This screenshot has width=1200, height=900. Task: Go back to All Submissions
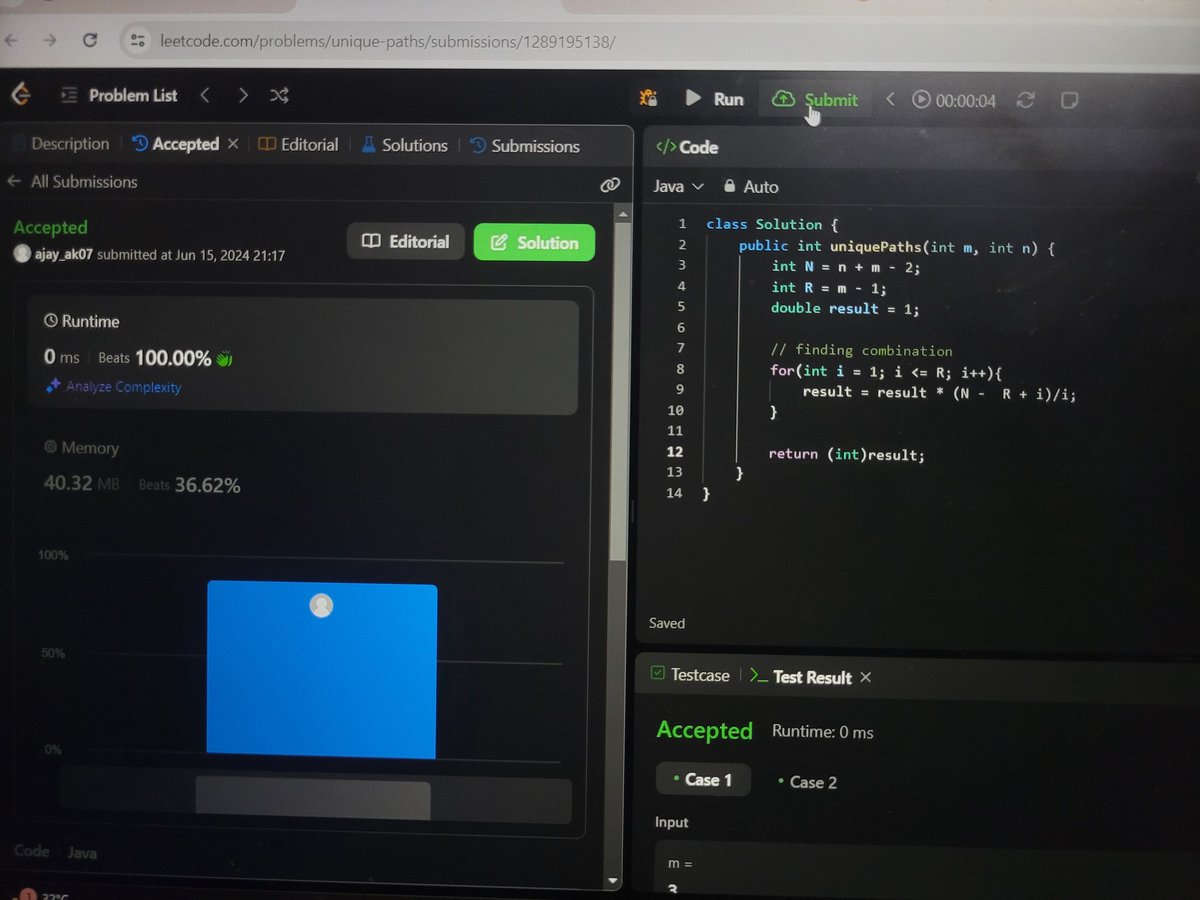tap(72, 182)
